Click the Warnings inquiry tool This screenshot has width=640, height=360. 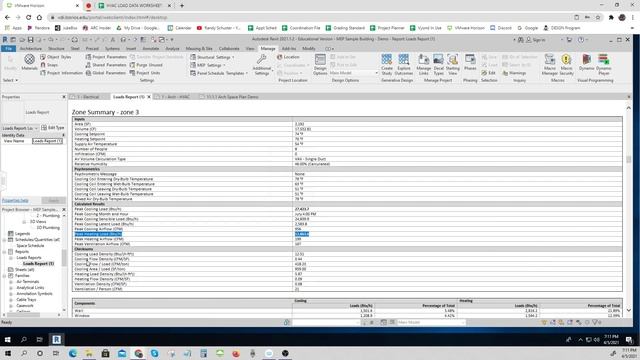514,73
